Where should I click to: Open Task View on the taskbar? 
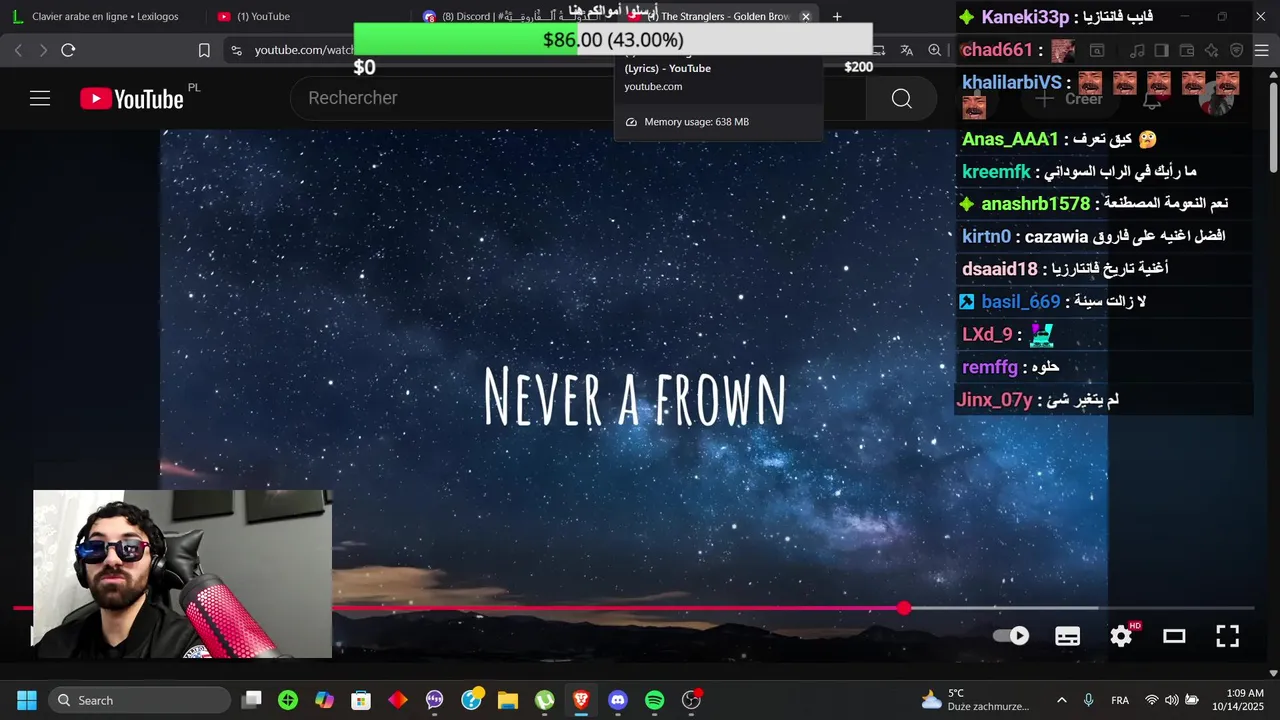[x=252, y=700]
